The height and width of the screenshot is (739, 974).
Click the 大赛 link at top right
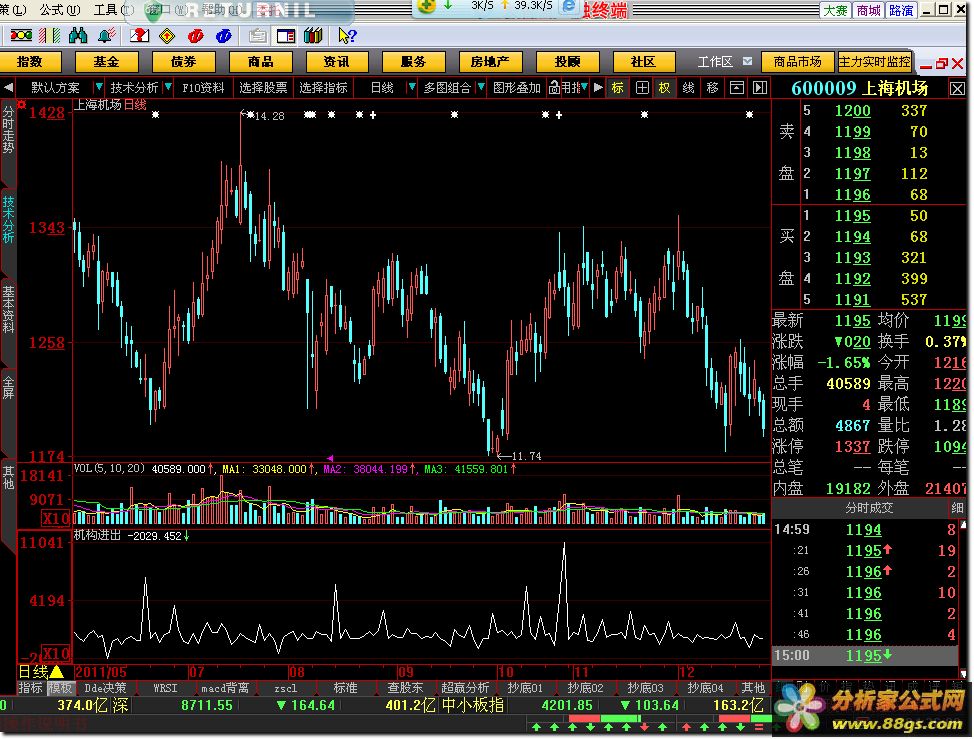tap(835, 10)
